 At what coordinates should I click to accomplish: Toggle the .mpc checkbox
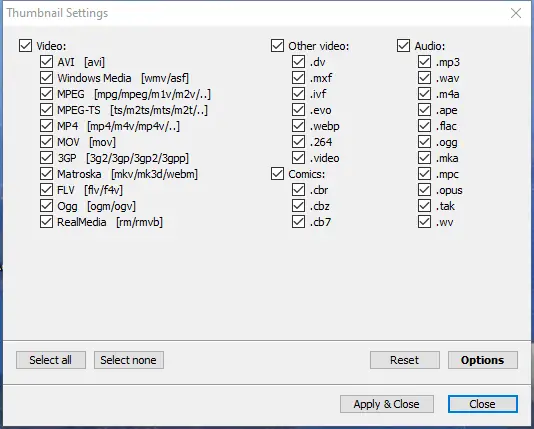click(424, 174)
